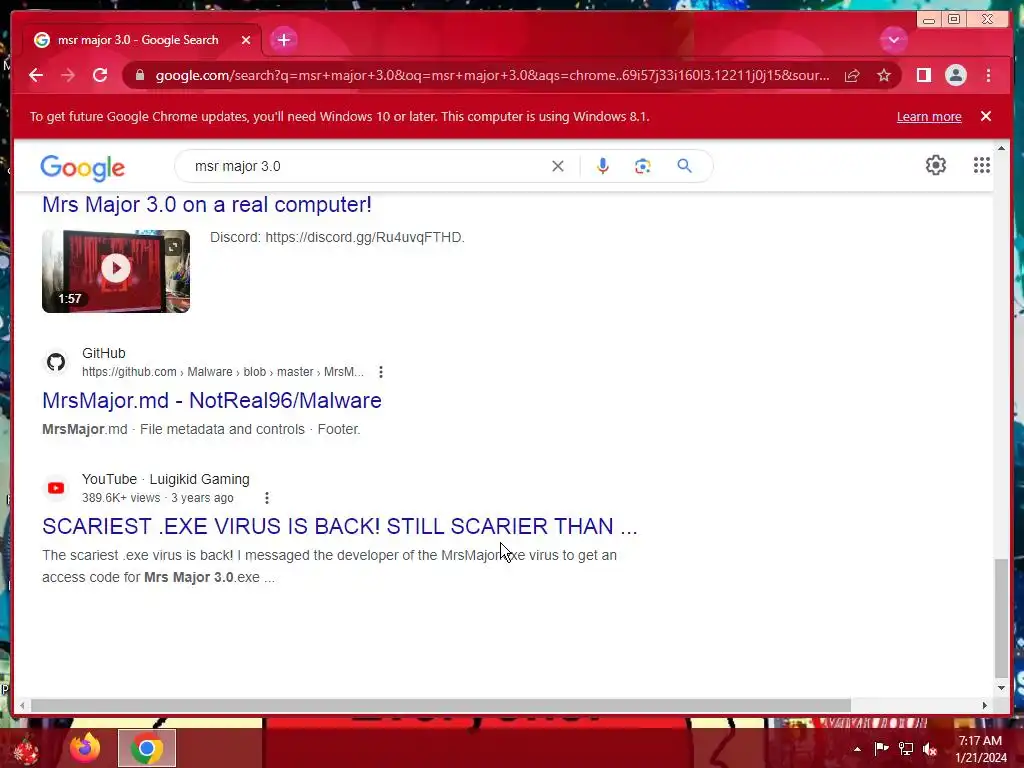Open Chrome's side panel

click(923, 75)
